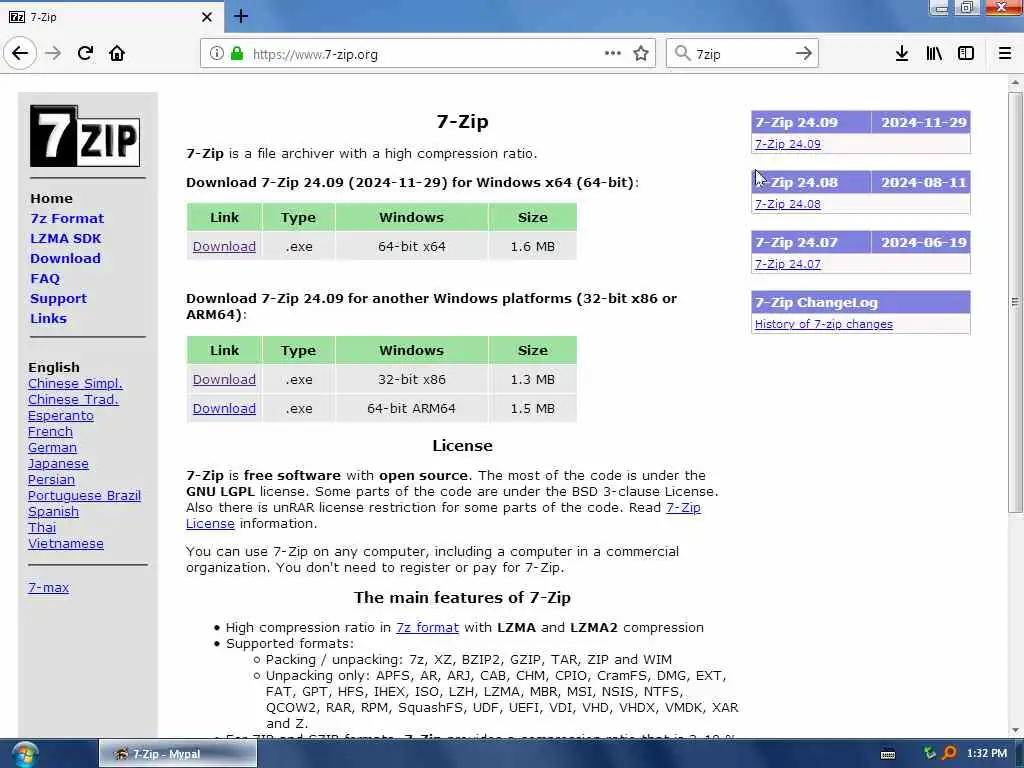The image size is (1024, 768).
Task: Open the hamburger application menu
Action: tap(1005, 54)
